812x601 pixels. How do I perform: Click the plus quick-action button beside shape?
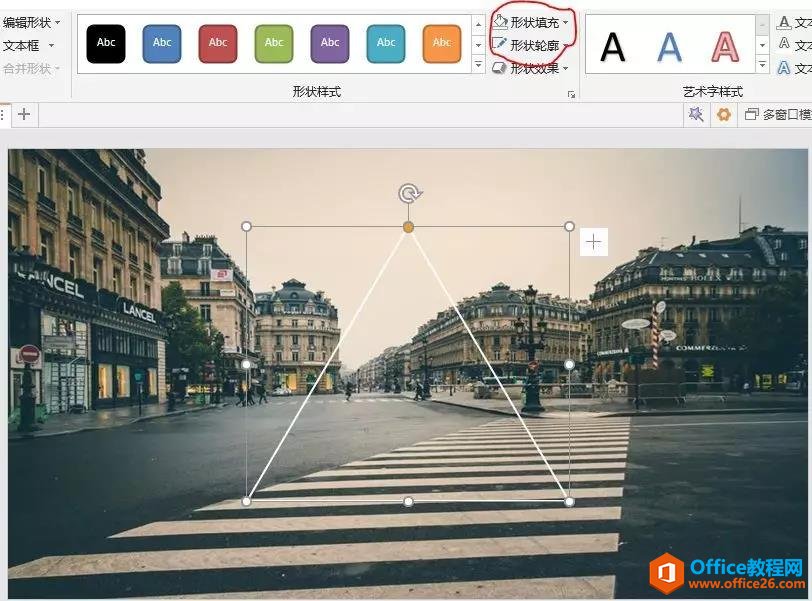(593, 242)
